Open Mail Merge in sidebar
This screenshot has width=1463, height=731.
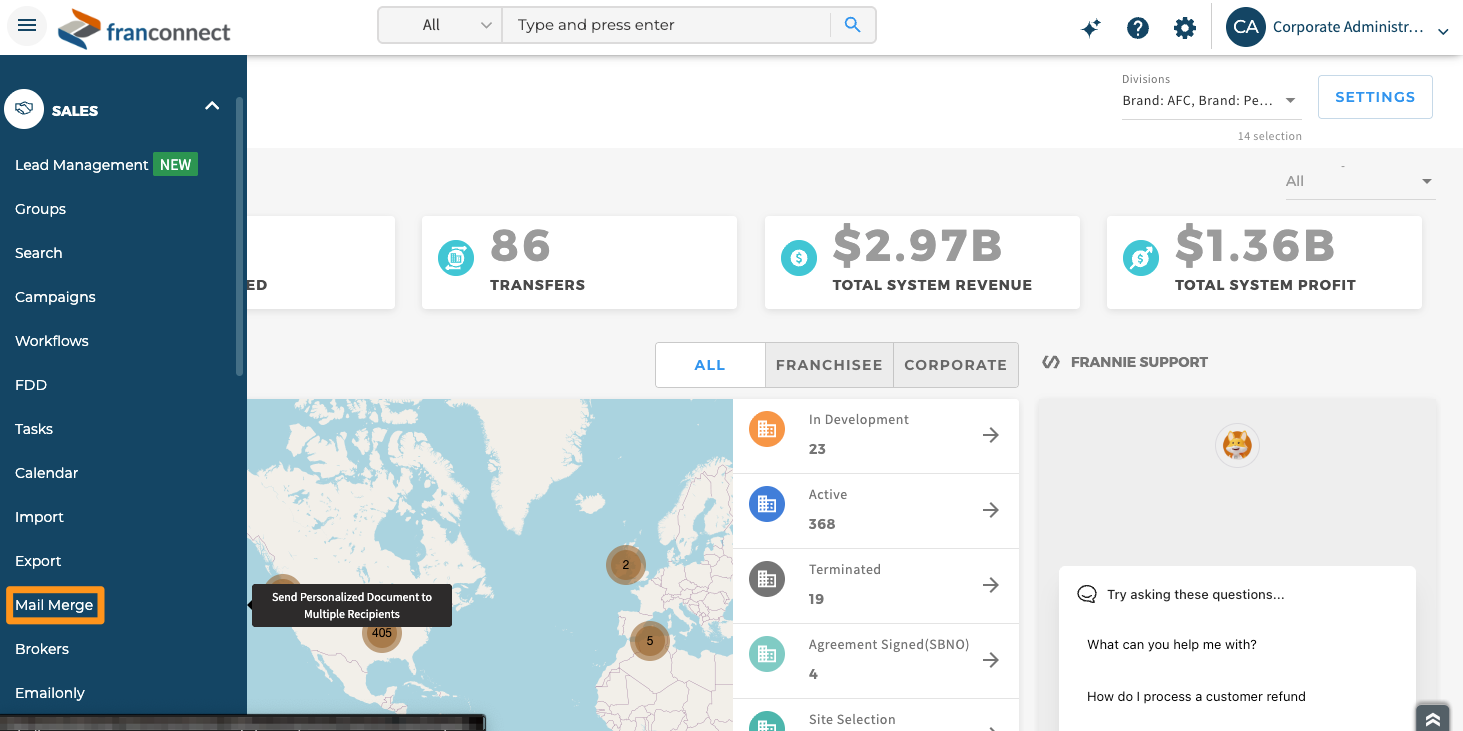coord(55,605)
